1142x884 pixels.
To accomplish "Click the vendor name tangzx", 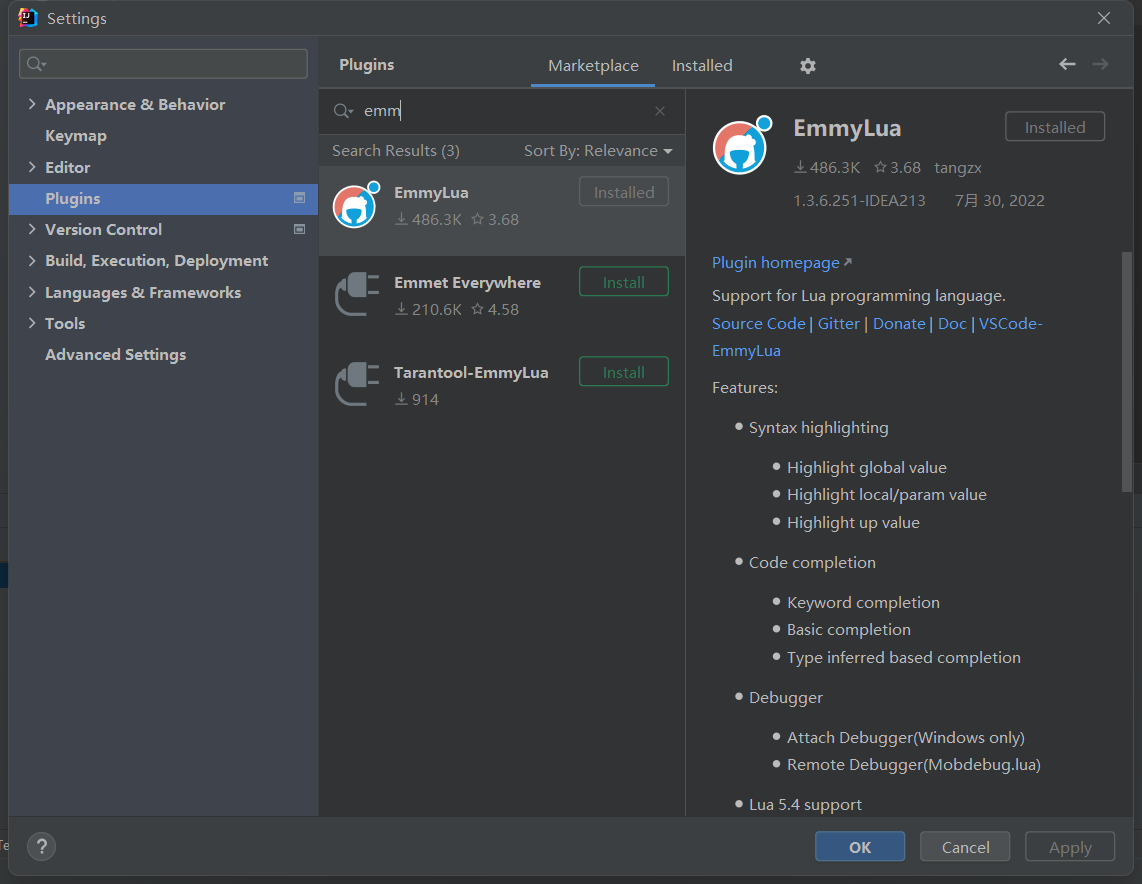I will [x=958, y=167].
